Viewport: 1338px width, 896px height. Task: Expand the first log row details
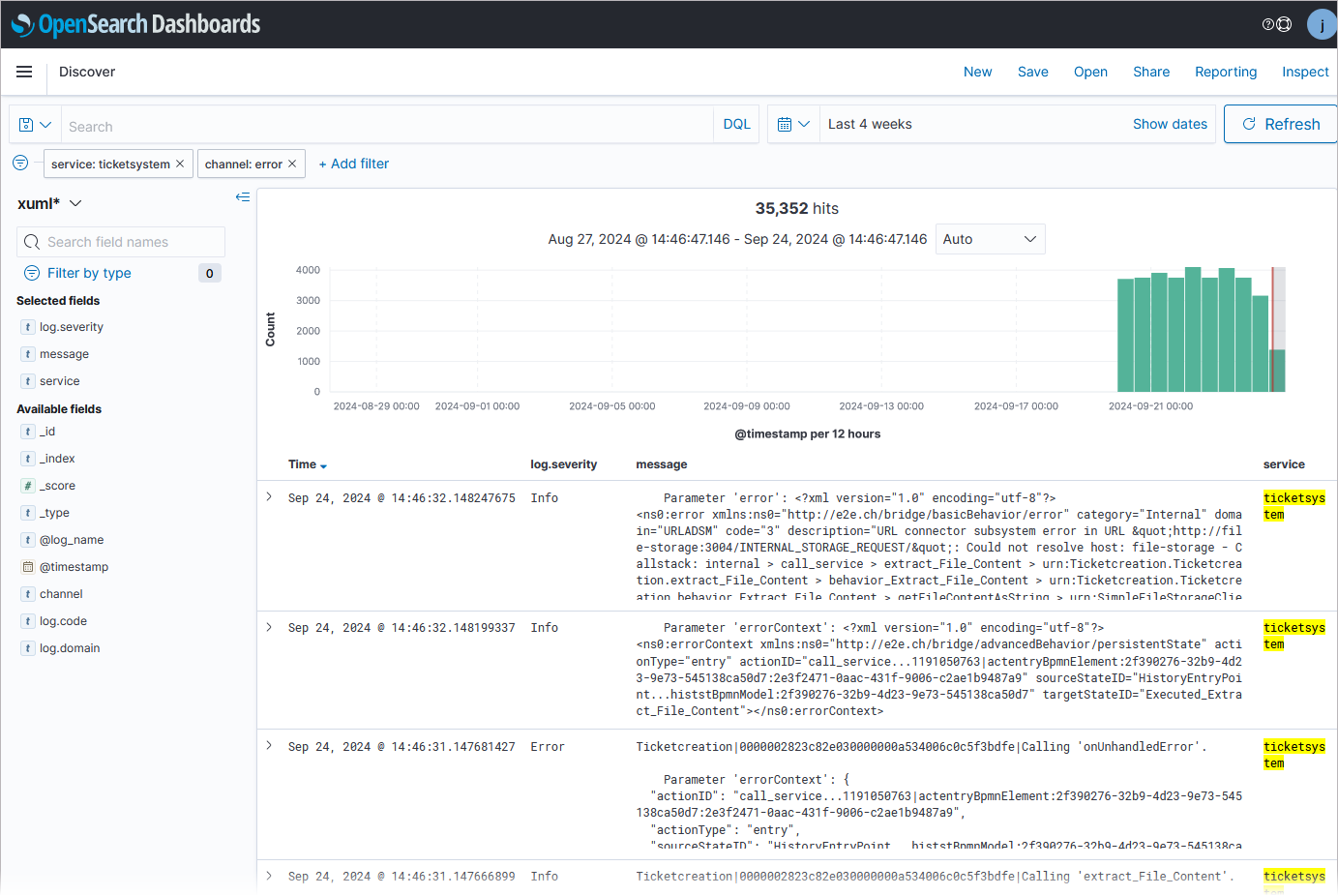269,497
